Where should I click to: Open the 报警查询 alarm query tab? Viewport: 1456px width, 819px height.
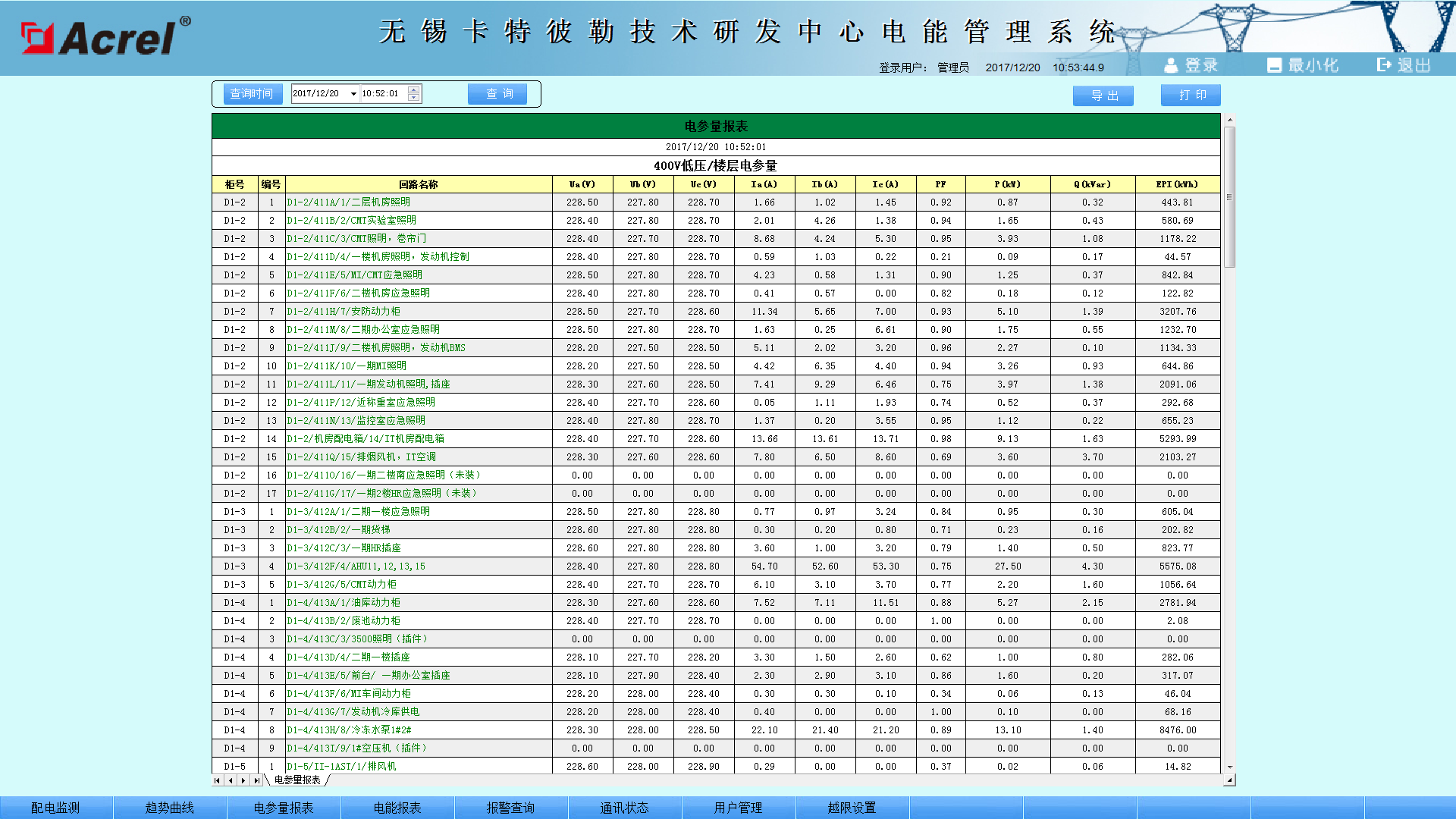click(510, 808)
